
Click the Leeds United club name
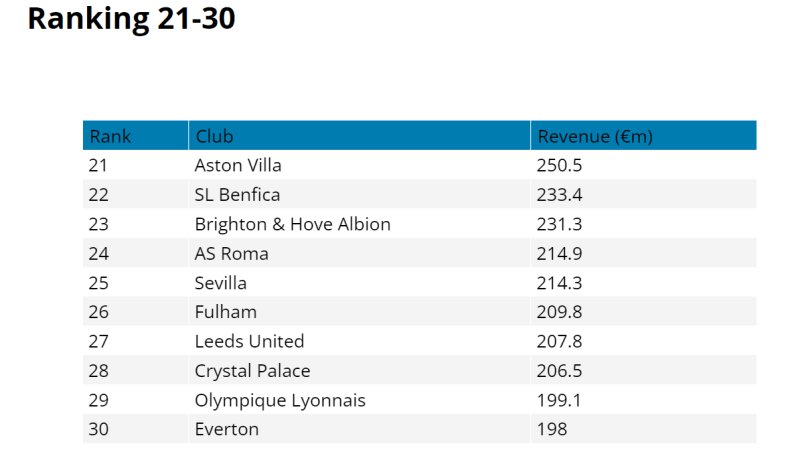[x=249, y=341]
